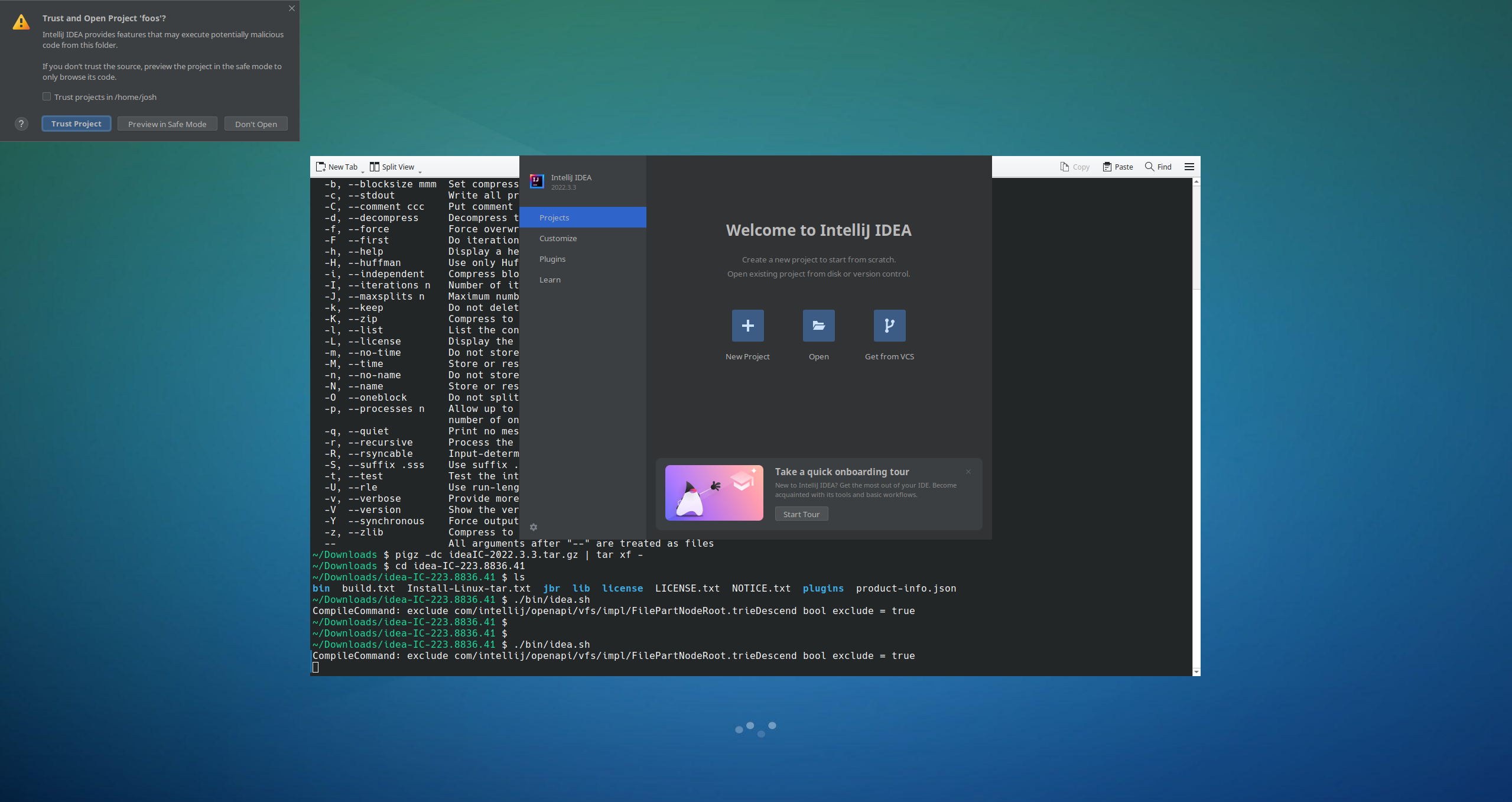Open the Plugins section
Screen dimensions: 1512x802
(552, 259)
